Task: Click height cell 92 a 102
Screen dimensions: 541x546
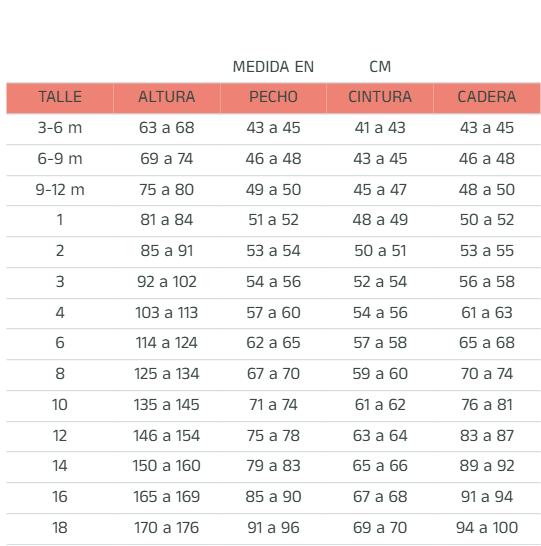Action: point(167,282)
